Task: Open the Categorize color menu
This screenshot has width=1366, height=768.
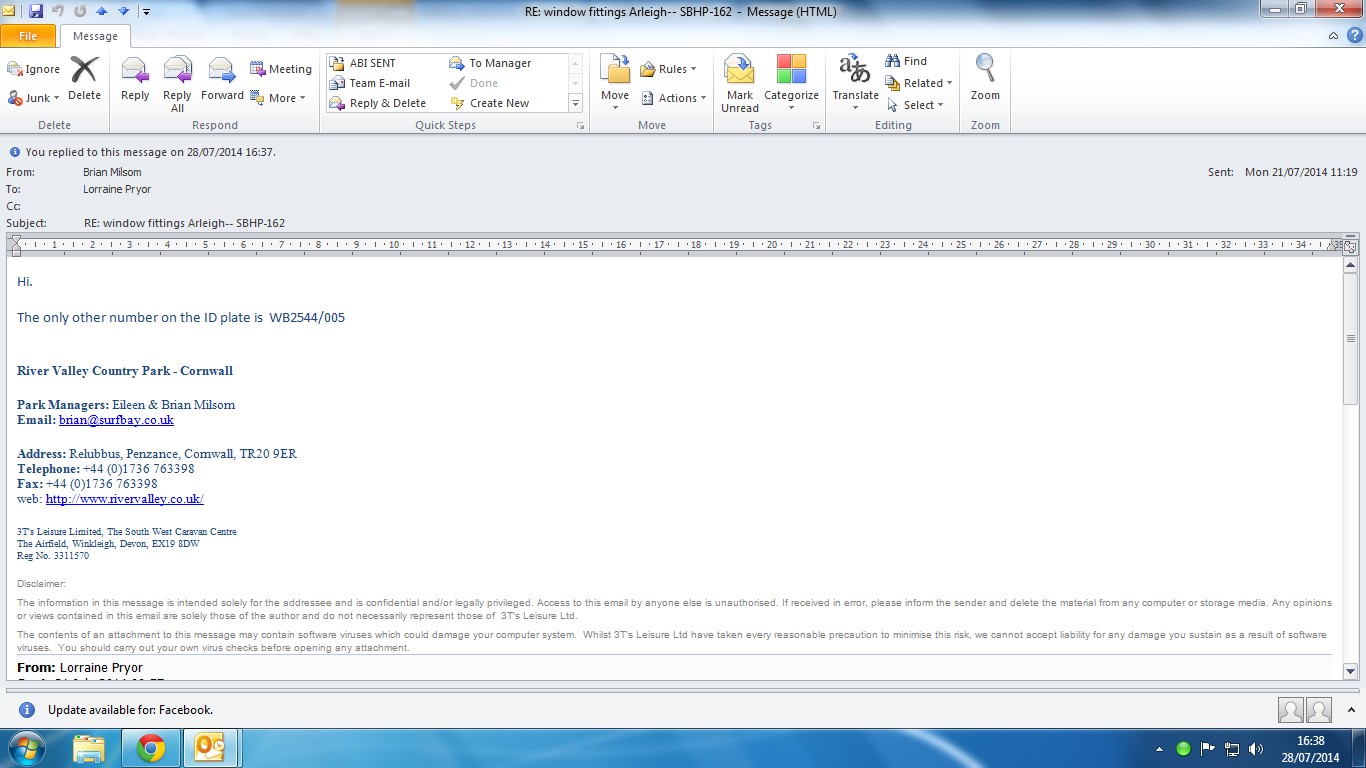Action: pyautogui.click(x=791, y=84)
